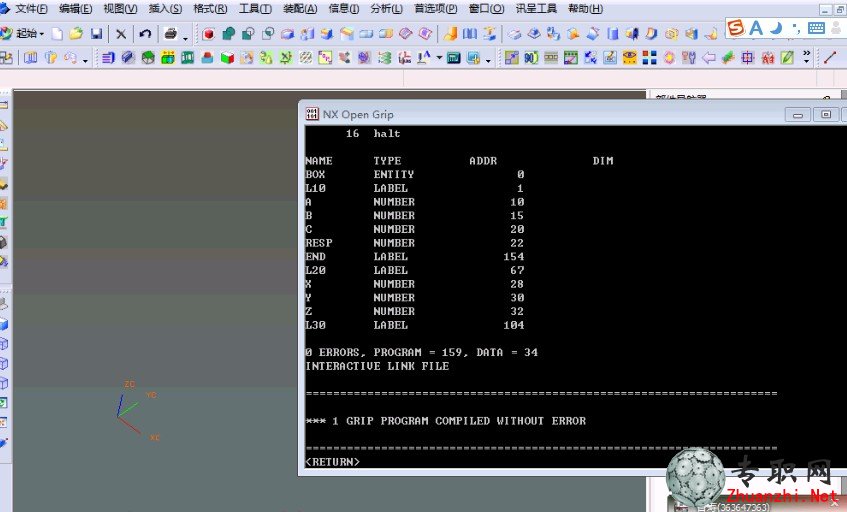Click the open folder icon
Screen dimensions: 847x512
[76, 33]
